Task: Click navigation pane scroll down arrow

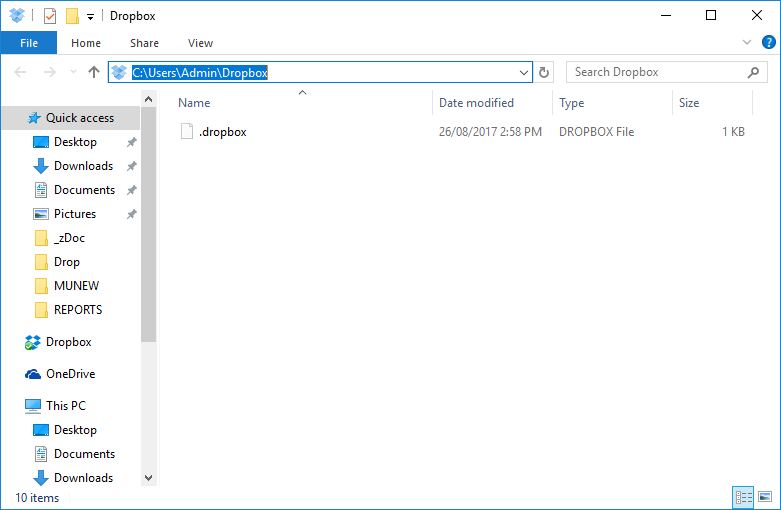Action: (148, 478)
